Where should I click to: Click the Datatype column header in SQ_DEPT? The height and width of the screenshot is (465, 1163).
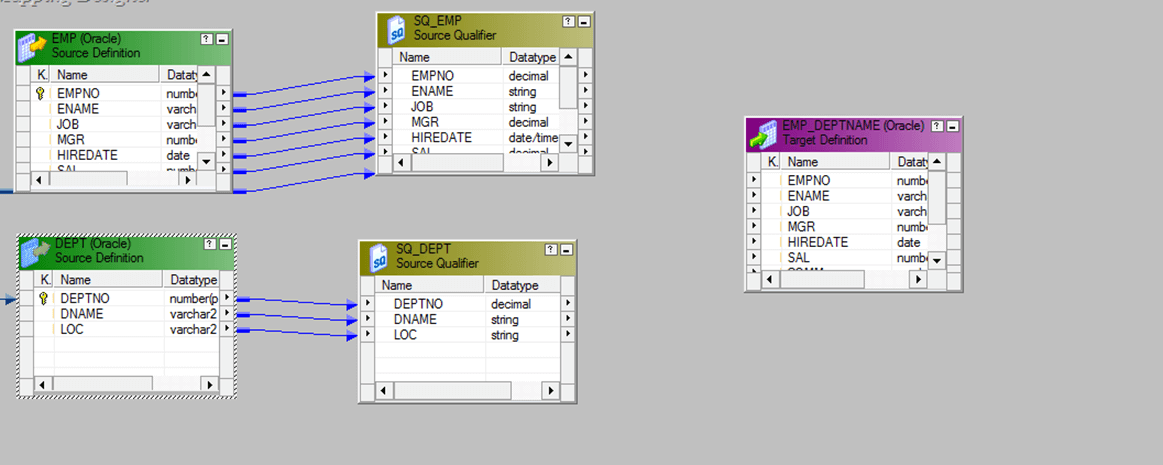pyautogui.click(x=522, y=286)
